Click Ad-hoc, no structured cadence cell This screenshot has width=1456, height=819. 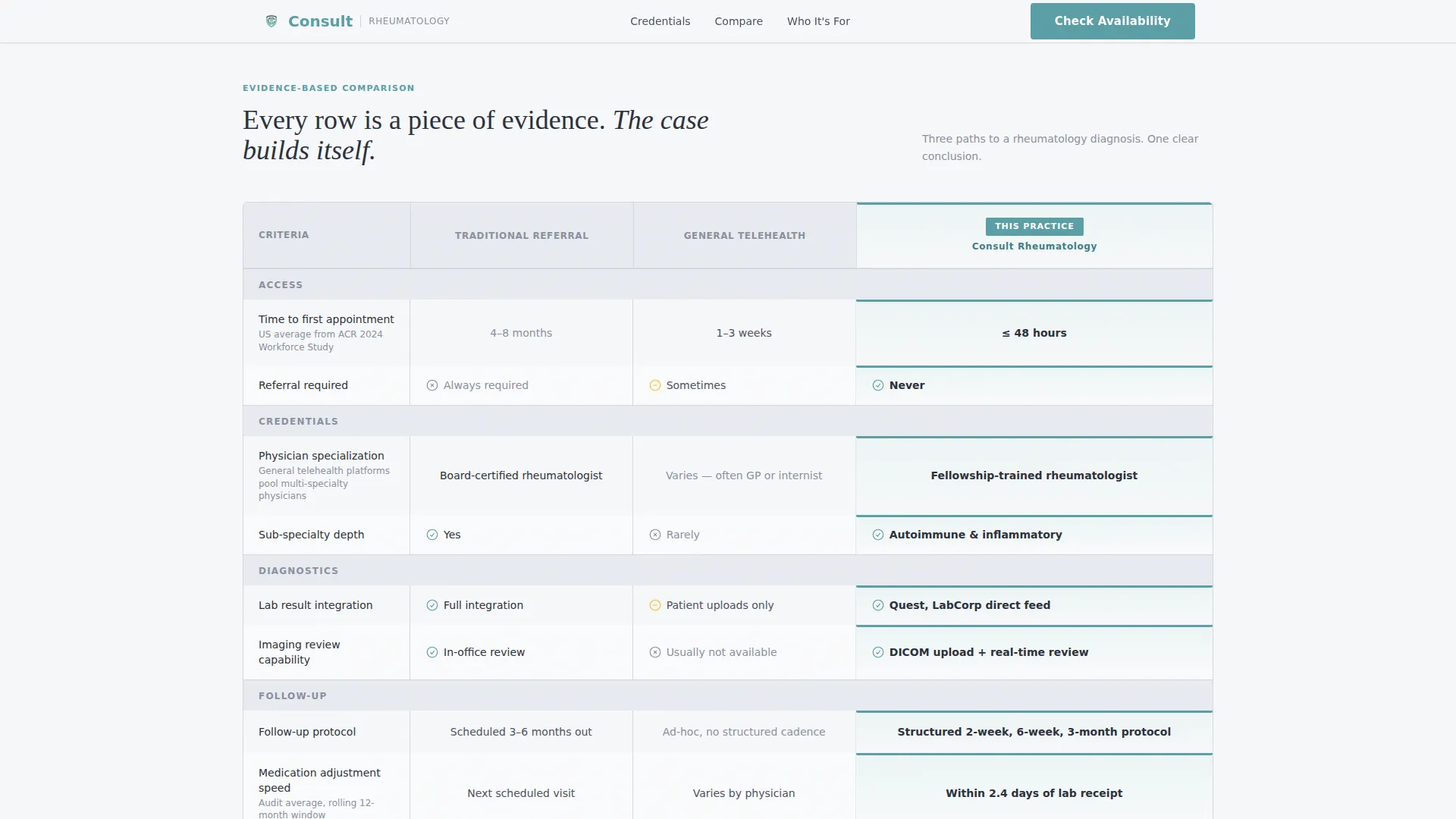pyautogui.click(x=744, y=732)
